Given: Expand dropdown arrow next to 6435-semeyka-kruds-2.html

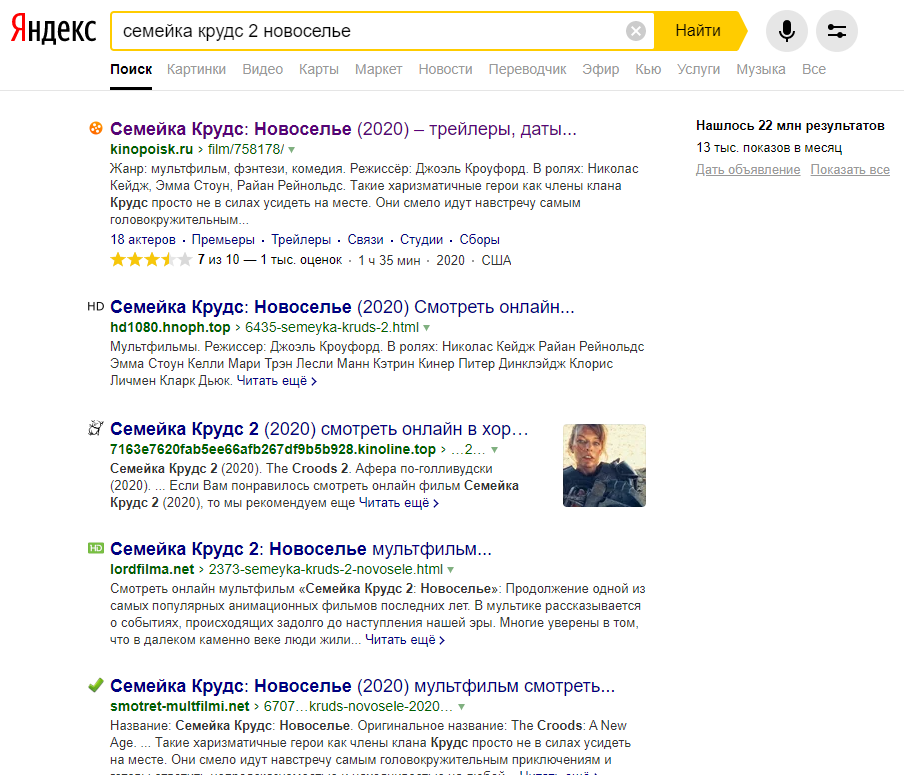Looking at the screenshot, I should coord(427,328).
